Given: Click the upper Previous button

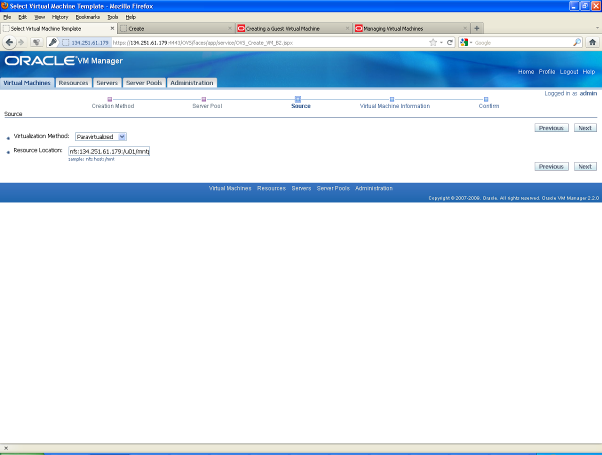Looking at the screenshot, I should coord(551,128).
